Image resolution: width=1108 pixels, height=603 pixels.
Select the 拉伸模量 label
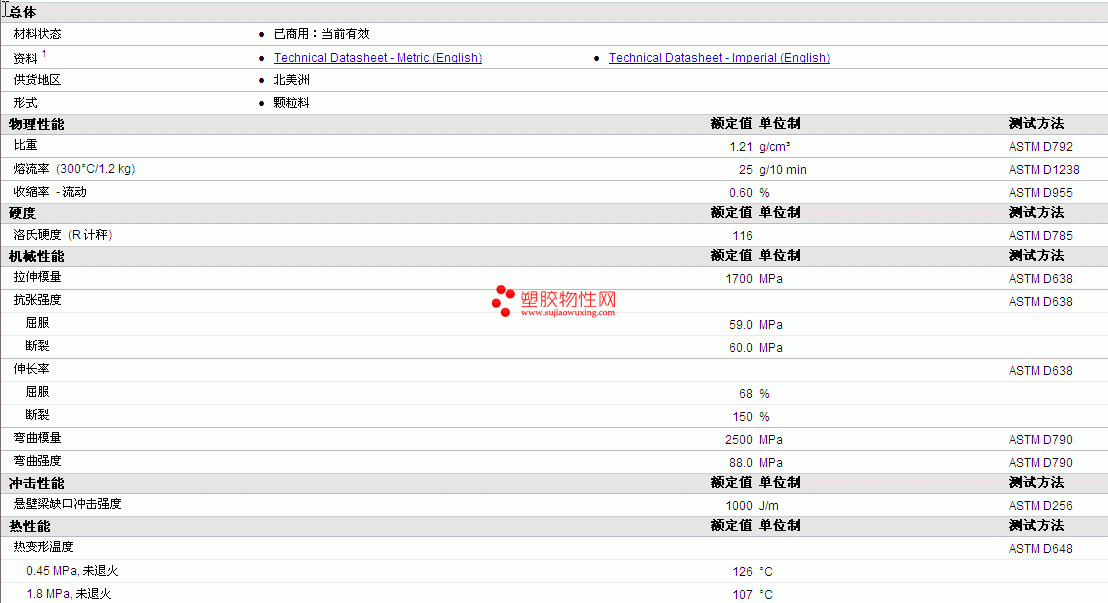pos(37,277)
